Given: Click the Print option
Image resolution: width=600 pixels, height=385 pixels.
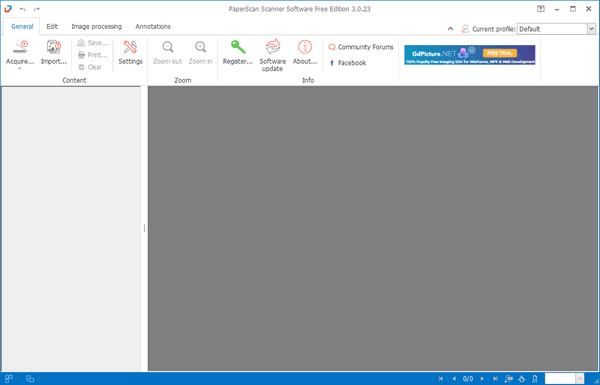Looking at the screenshot, I should 93,55.
